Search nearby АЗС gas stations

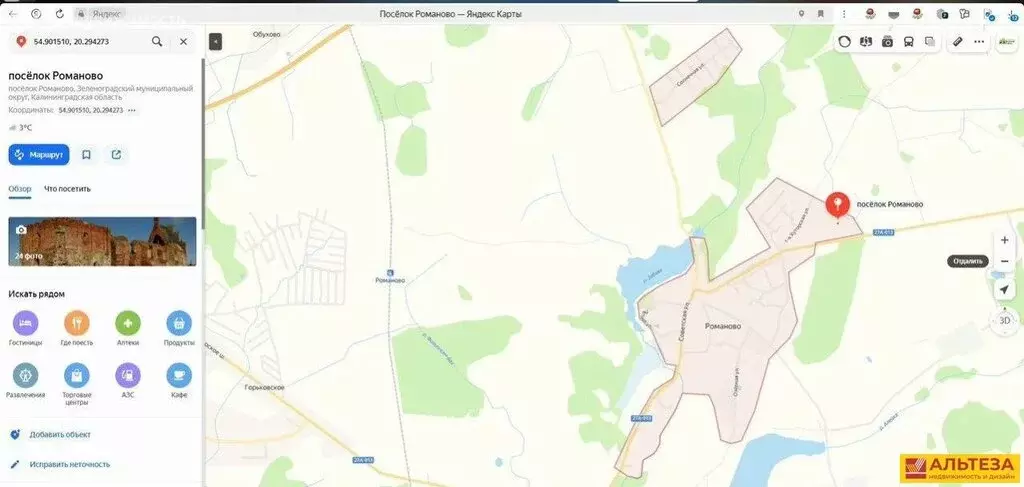tap(128, 376)
